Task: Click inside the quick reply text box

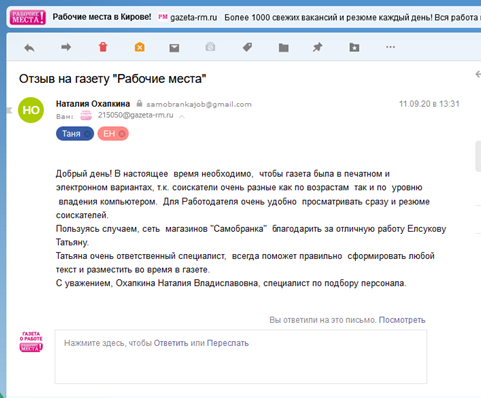Action: tap(241, 357)
